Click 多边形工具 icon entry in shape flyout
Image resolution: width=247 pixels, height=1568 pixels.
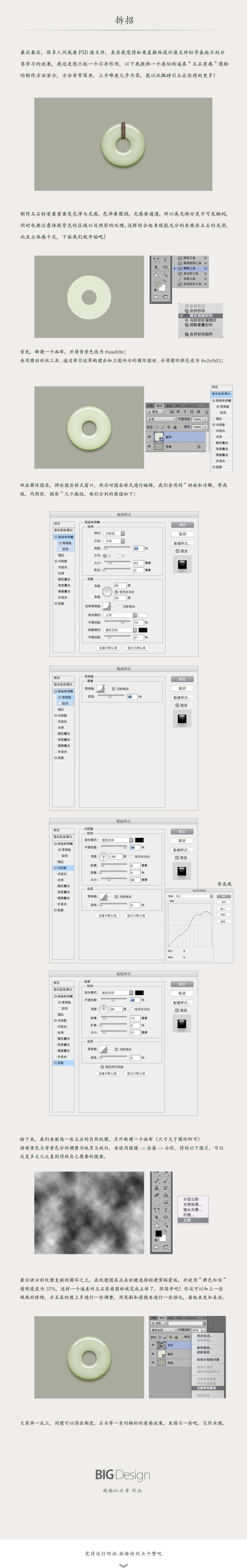click(x=180, y=274)
